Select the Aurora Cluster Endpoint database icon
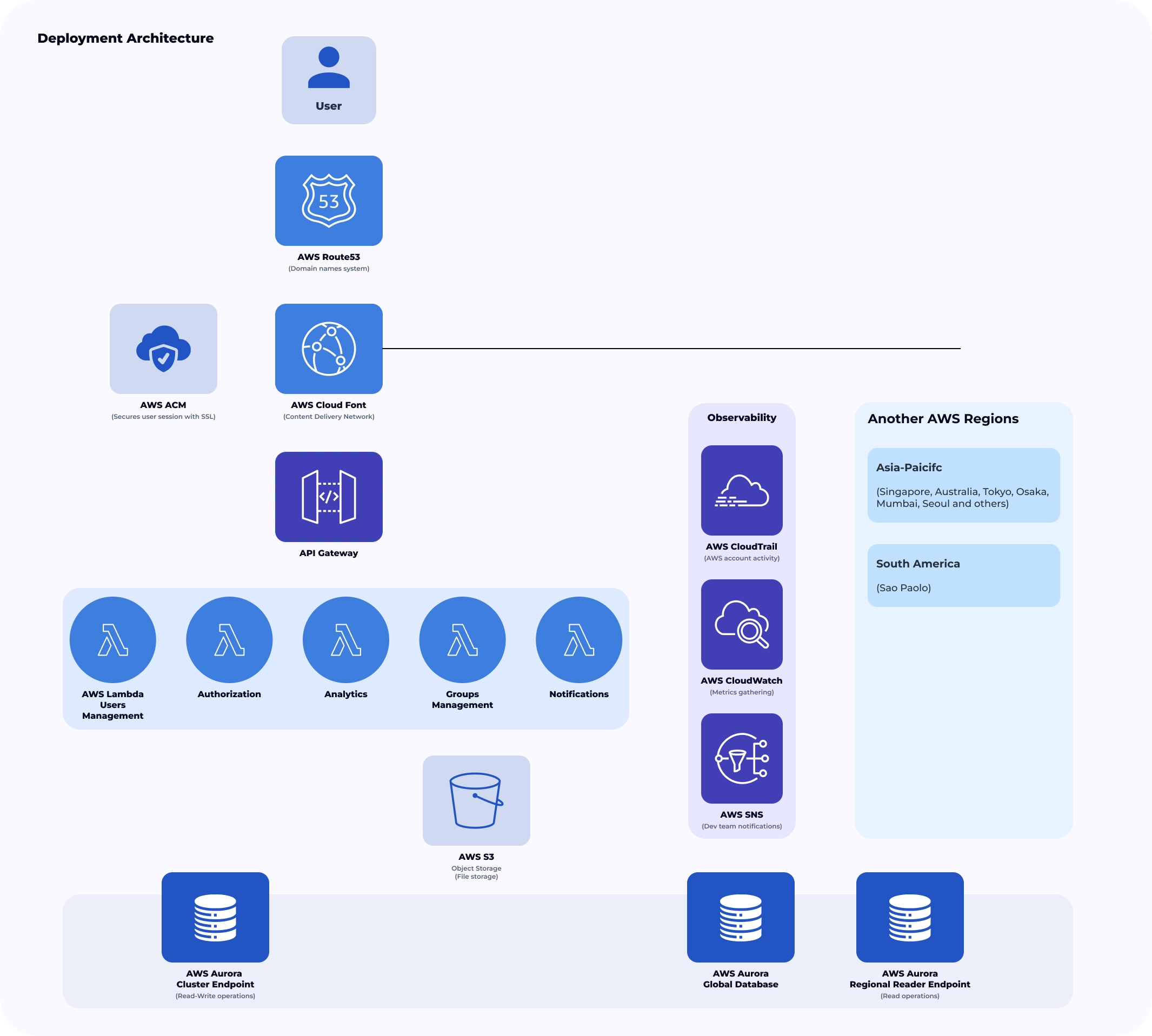1152x1036 pixels. pos(215,917)
